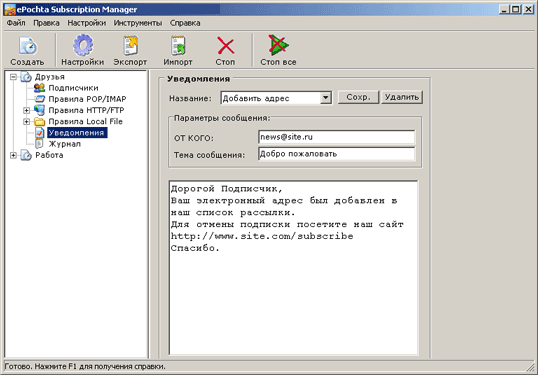Image resolution: width=538 pixels, height=375 pixels.
Task: Click the Импорт toolbar icon
Action: coord(178,45)
